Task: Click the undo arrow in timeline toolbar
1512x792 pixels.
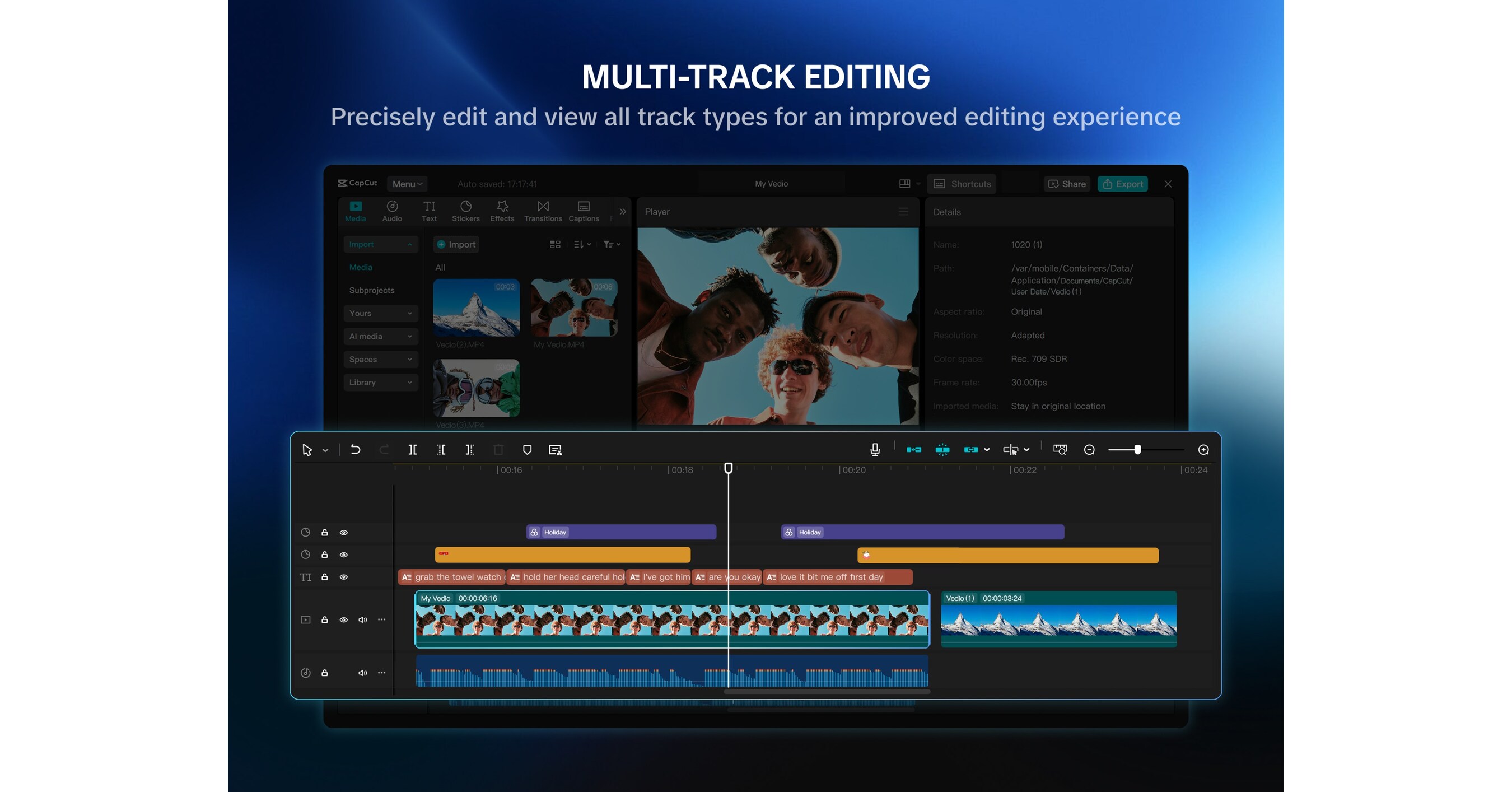Action: pyautogui.click(x=355, y=450)
